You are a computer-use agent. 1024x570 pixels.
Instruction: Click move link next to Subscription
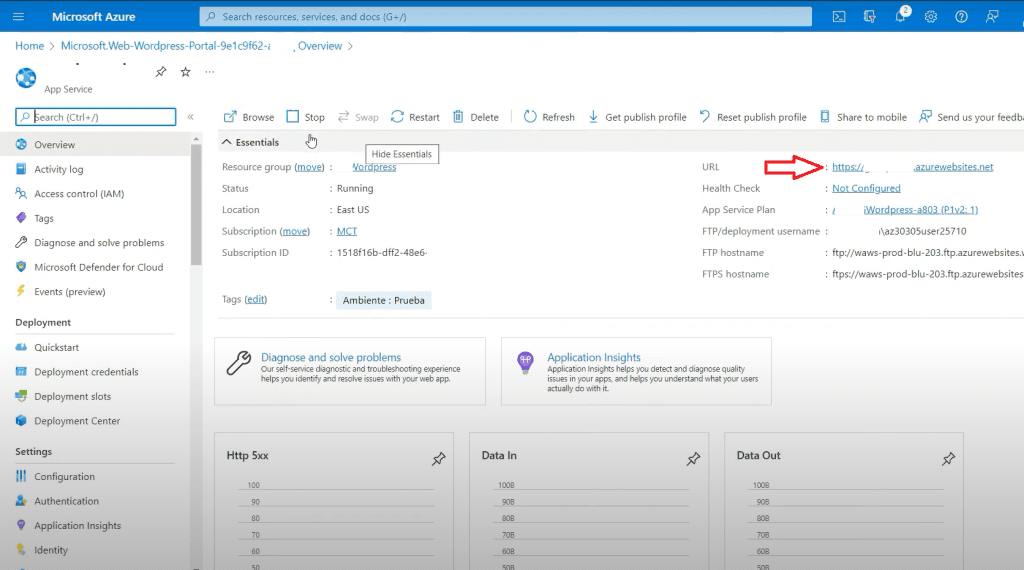pyautogui.click(x=295, y=231)
